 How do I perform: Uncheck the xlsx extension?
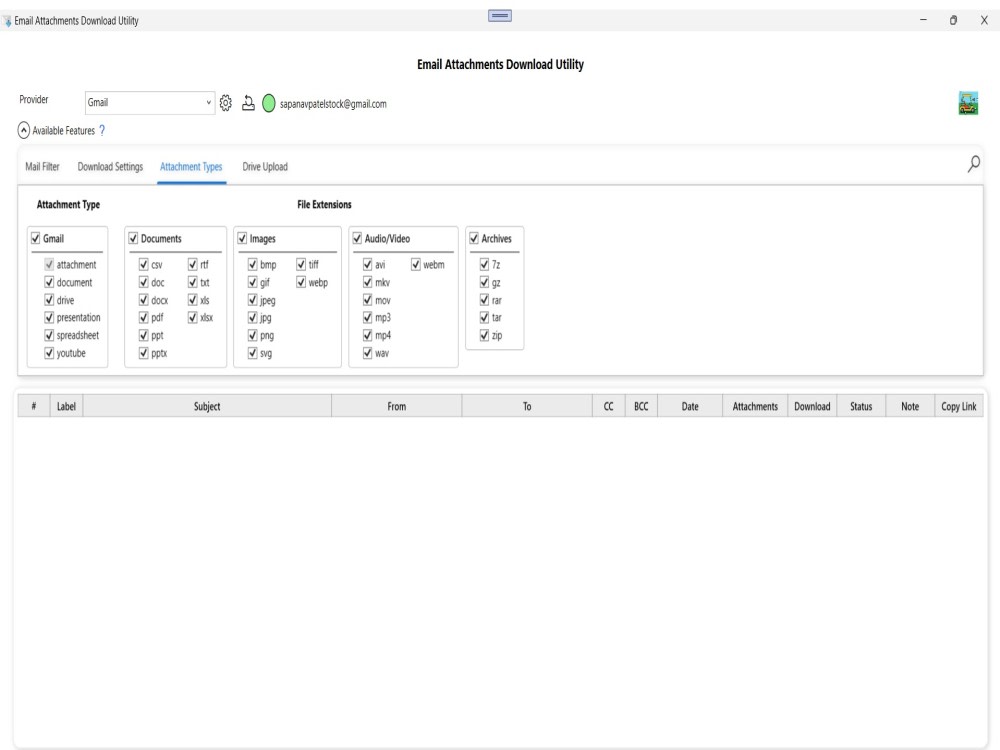[193, 318]
